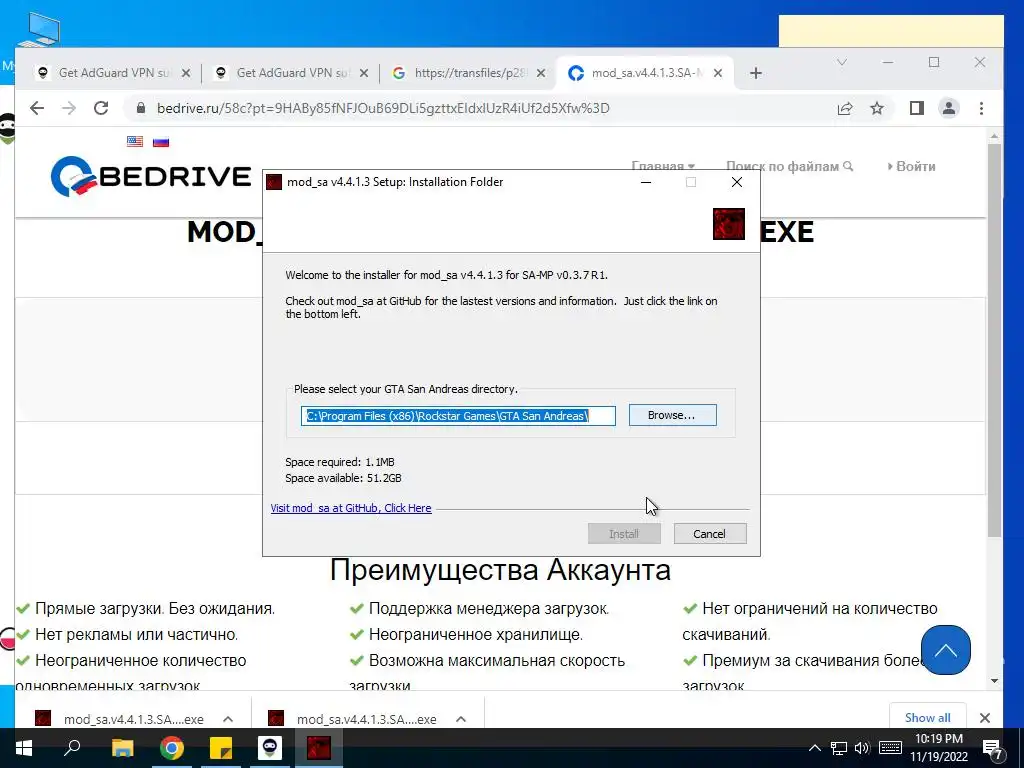Open File Explorer from taskbar

122,748
